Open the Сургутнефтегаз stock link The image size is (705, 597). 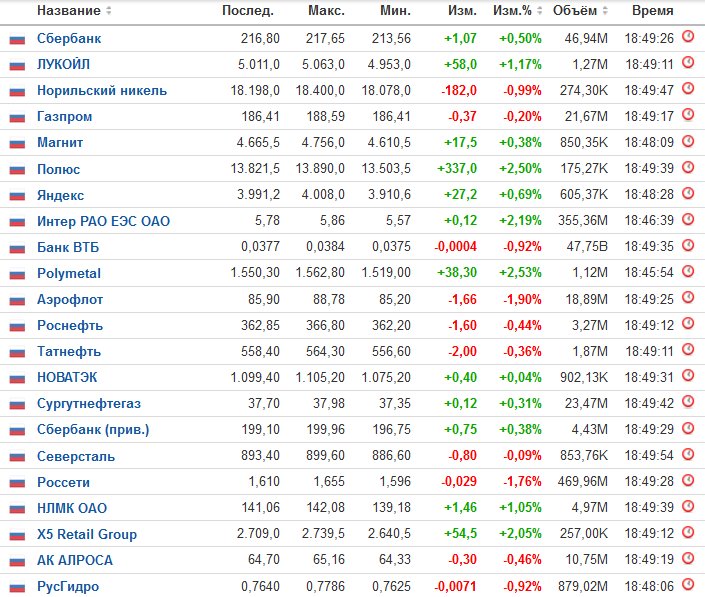(x=89, y=404)
